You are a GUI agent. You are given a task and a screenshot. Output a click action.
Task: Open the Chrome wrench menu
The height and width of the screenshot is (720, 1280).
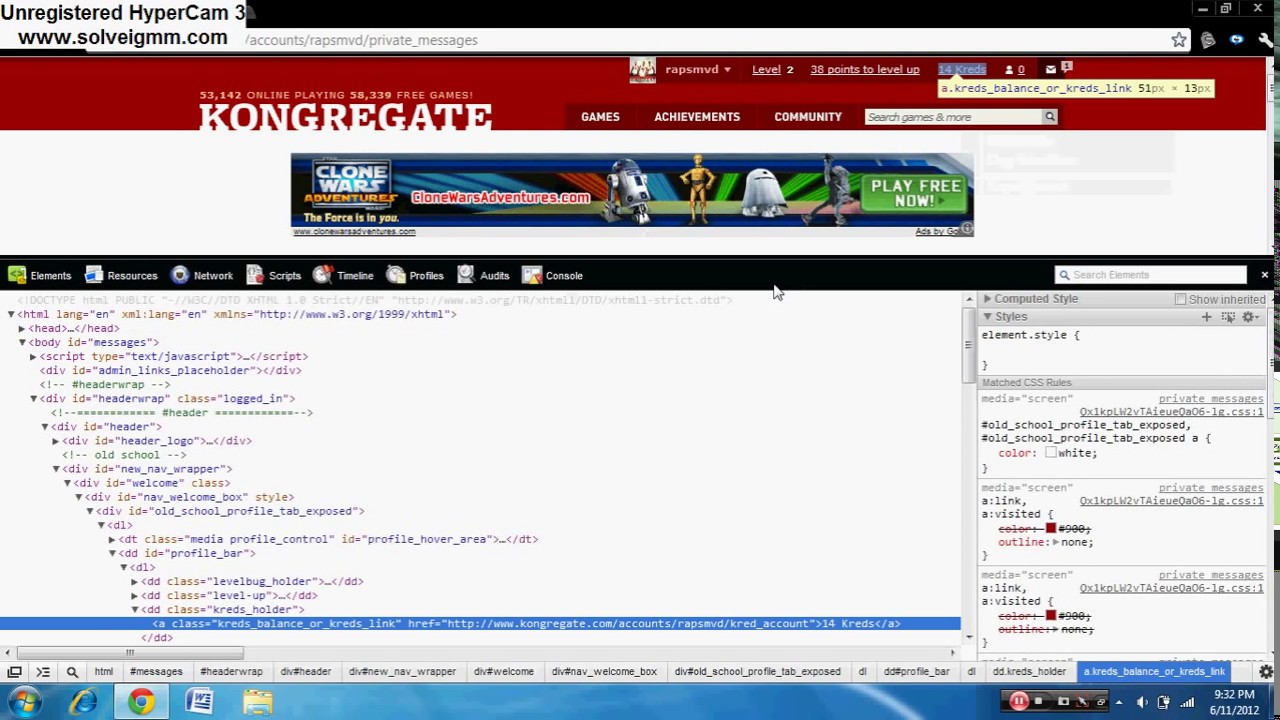(x=1265, y=40)
